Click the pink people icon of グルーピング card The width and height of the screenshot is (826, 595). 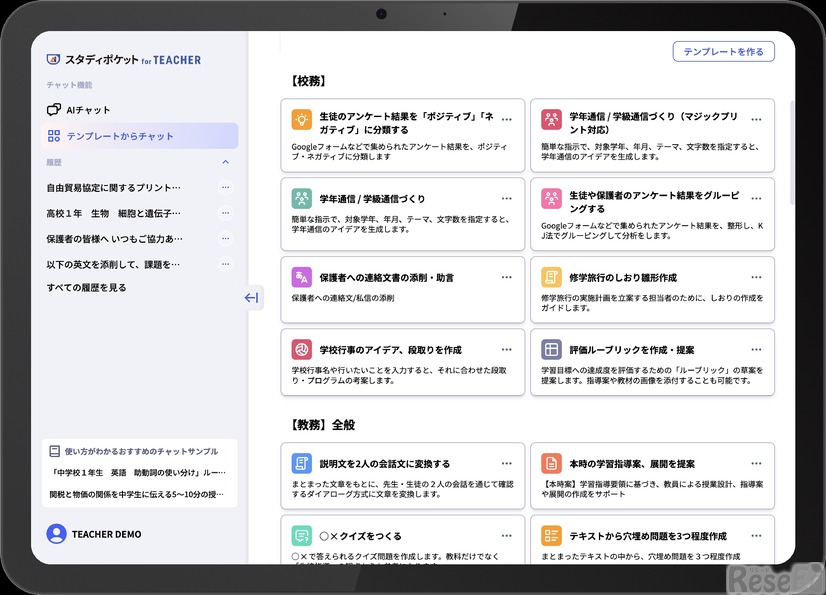click(x=552, y=199)
